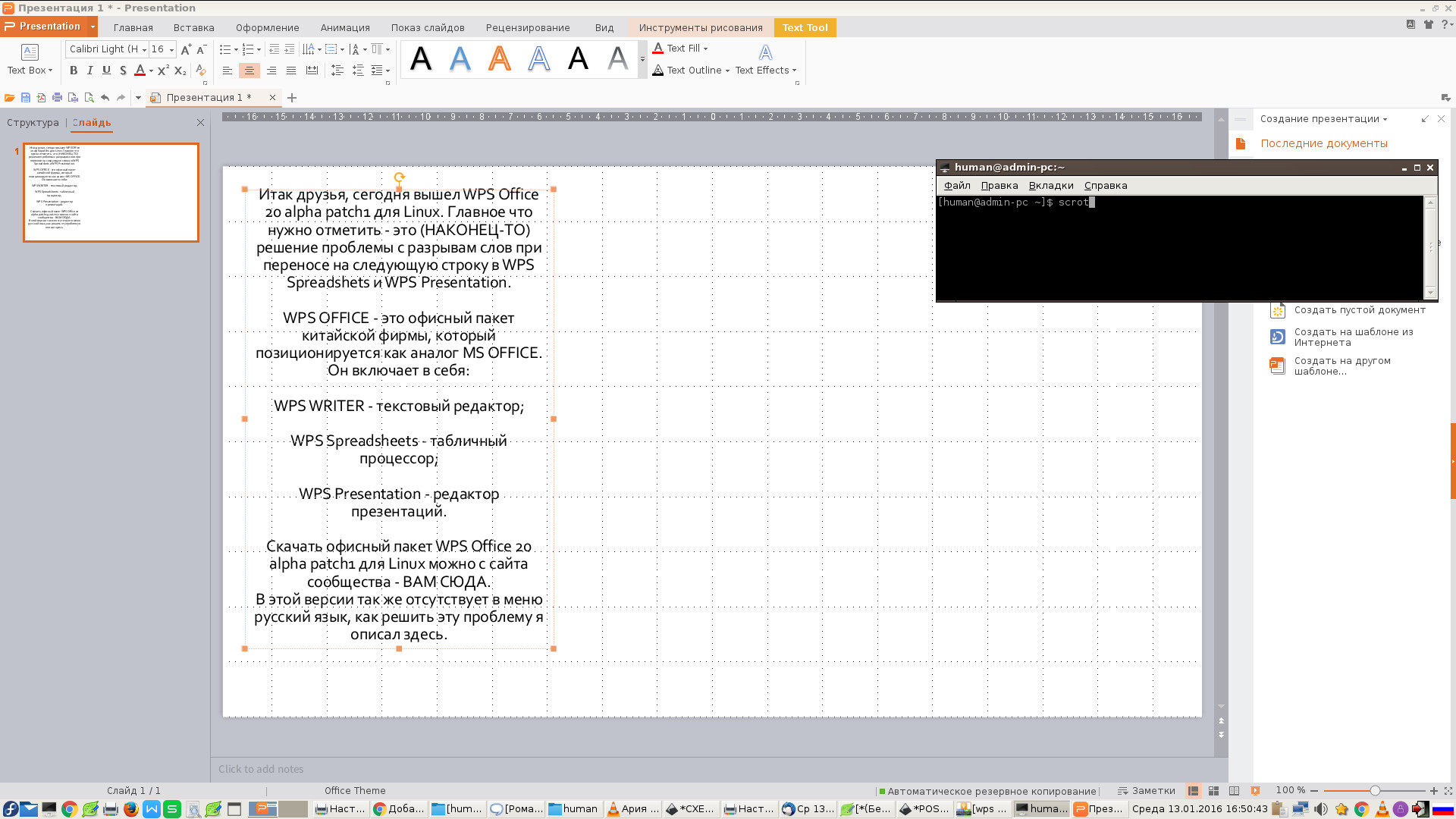Click Создать пустой документ link
1456x819 pixels.
(x=1360, y=310)
